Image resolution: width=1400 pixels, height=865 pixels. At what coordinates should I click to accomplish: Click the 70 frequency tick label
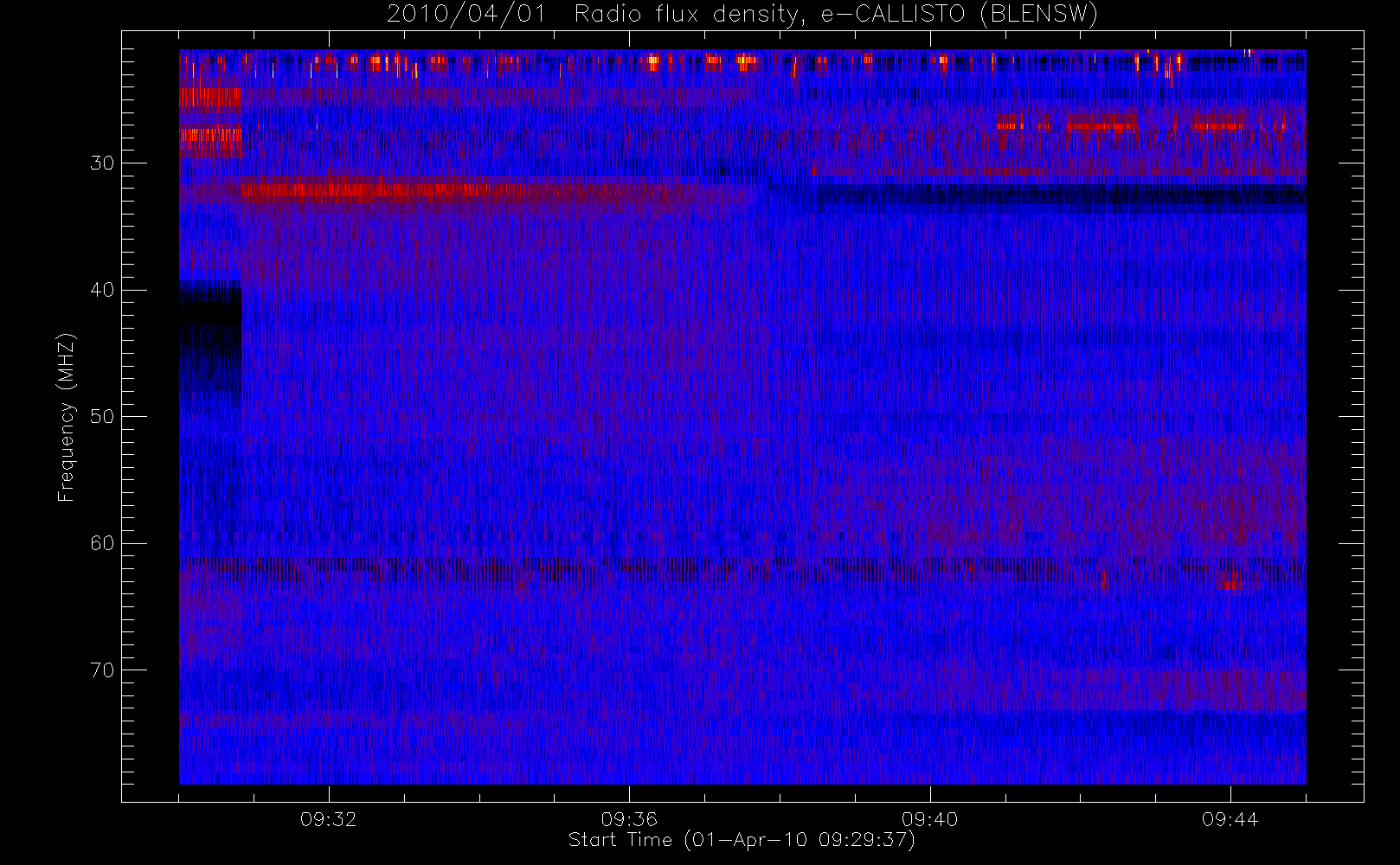[102, 670]
